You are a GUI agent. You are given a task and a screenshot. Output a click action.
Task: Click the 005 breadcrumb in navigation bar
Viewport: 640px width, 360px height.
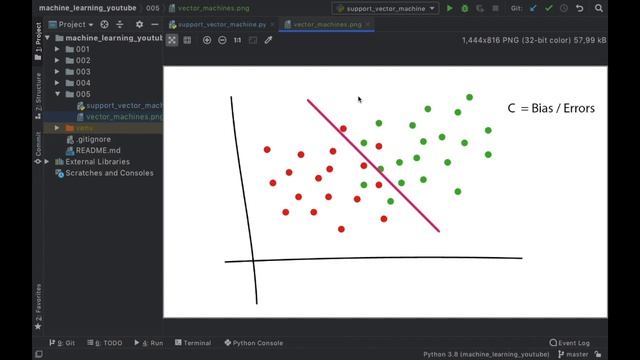tap(153, 8)
